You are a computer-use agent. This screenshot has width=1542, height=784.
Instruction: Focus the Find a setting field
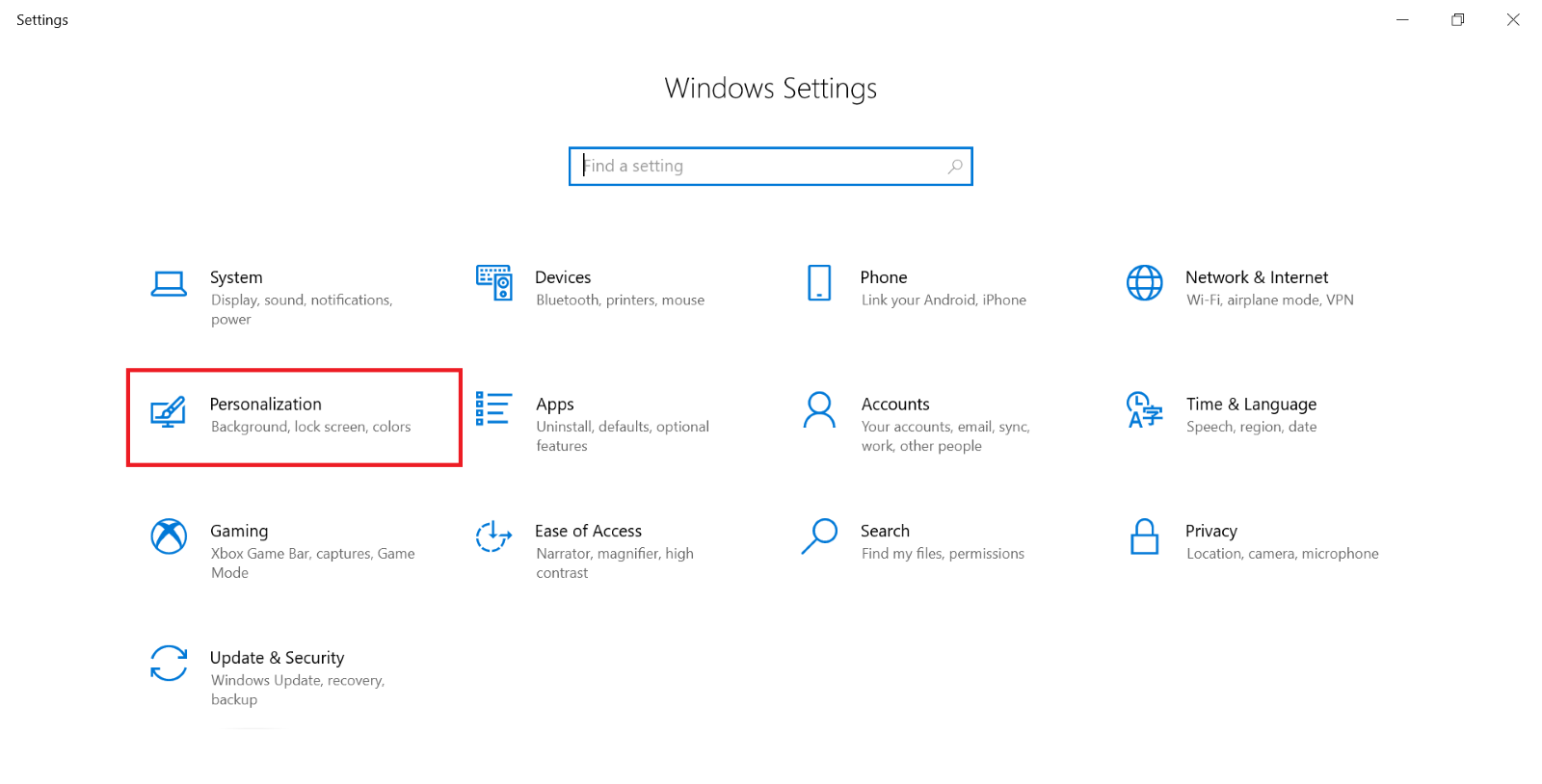point(771,167)
